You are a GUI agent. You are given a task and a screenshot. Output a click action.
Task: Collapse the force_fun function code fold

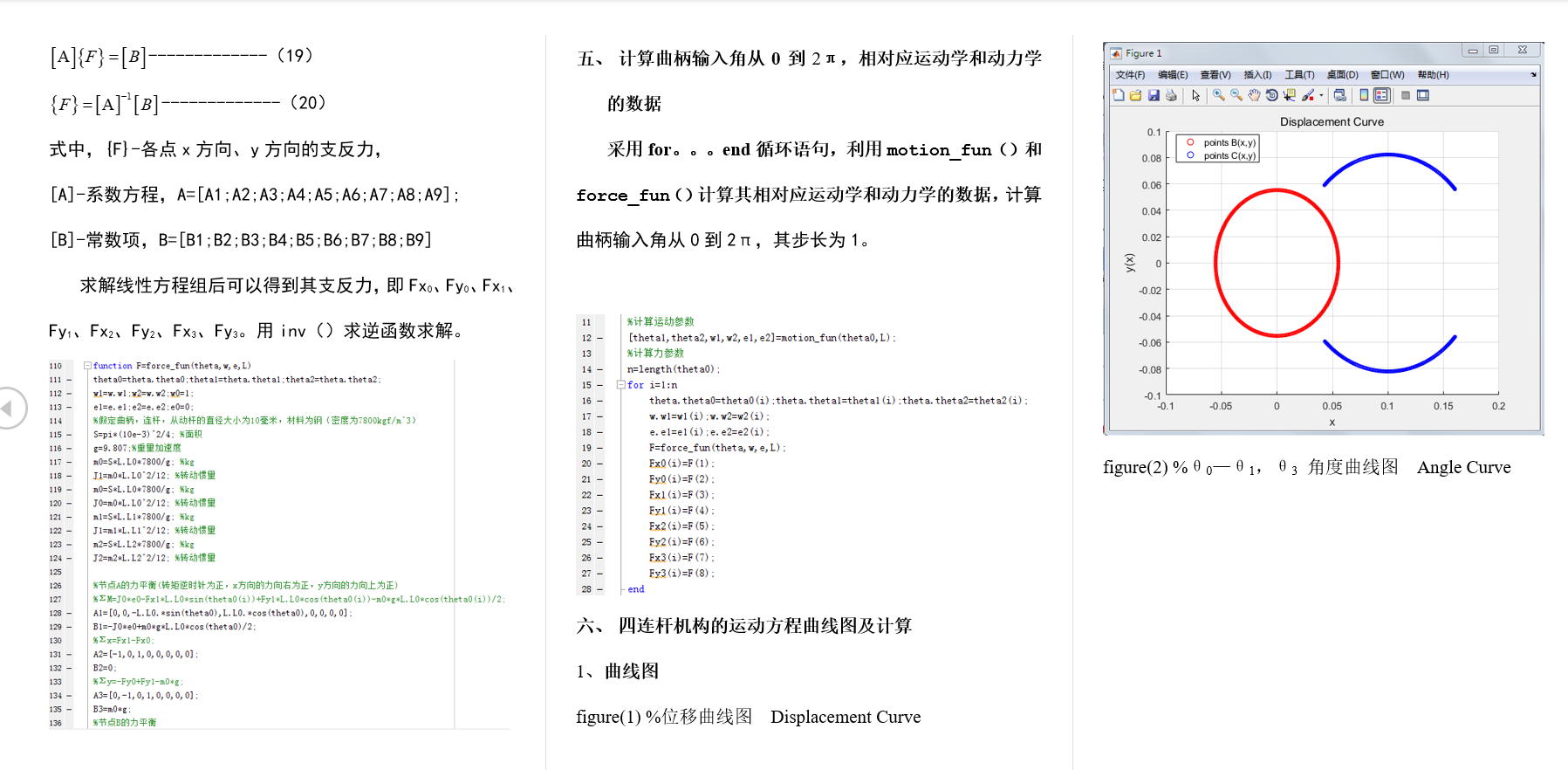[87, 366]
